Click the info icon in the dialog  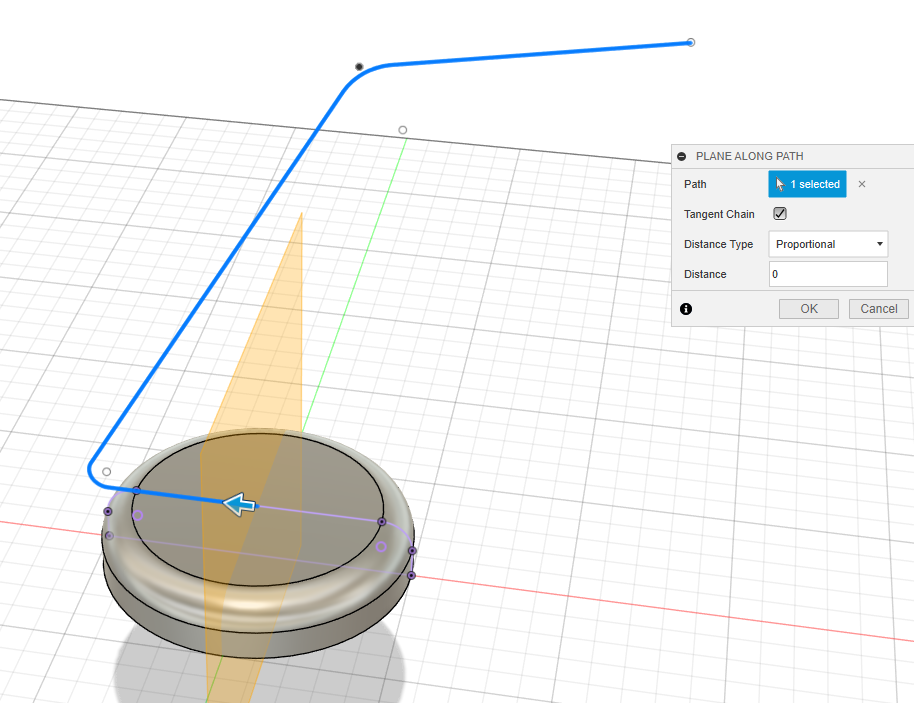coord(686,309)
